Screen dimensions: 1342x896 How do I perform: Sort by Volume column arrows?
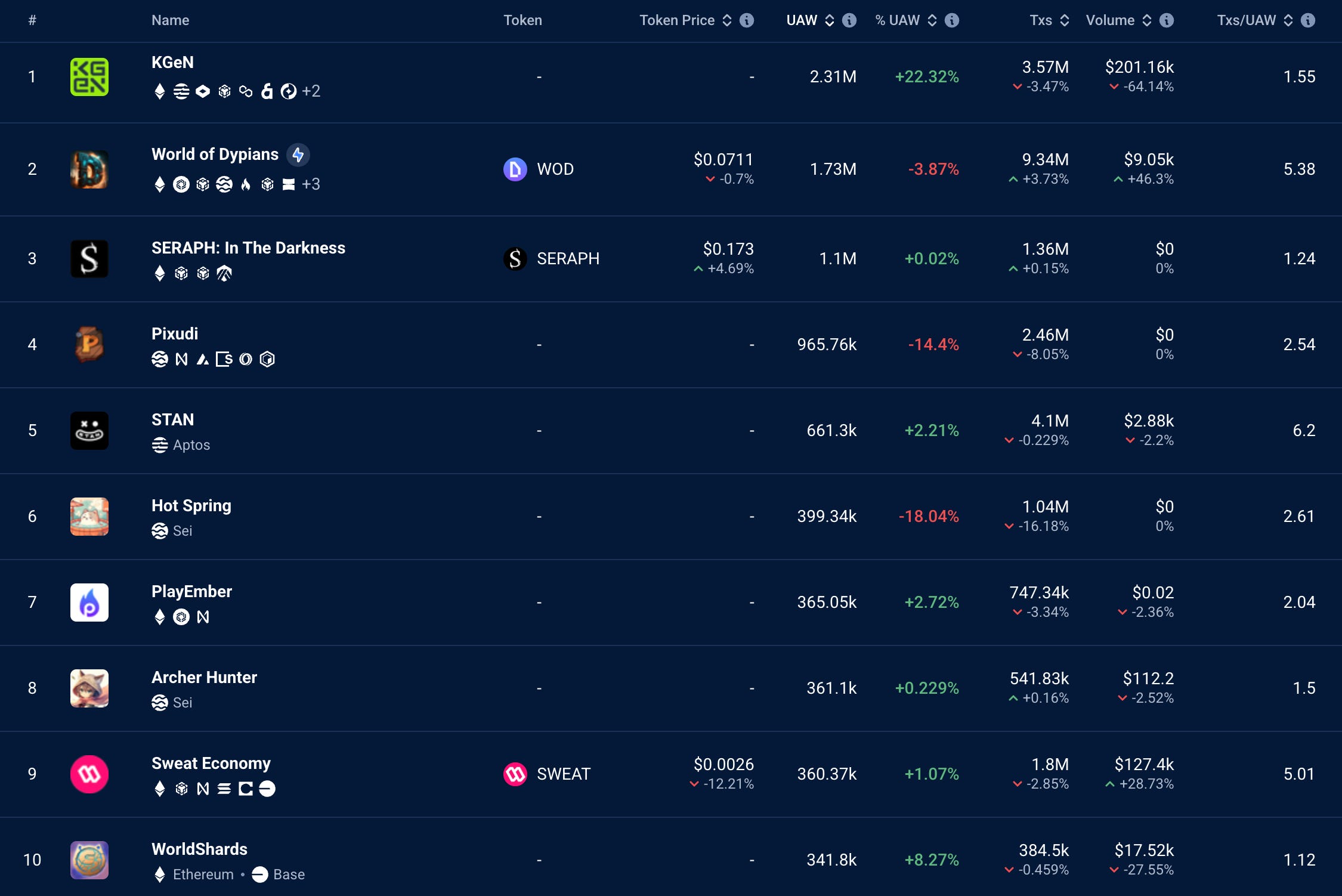tap(1147, 20)
